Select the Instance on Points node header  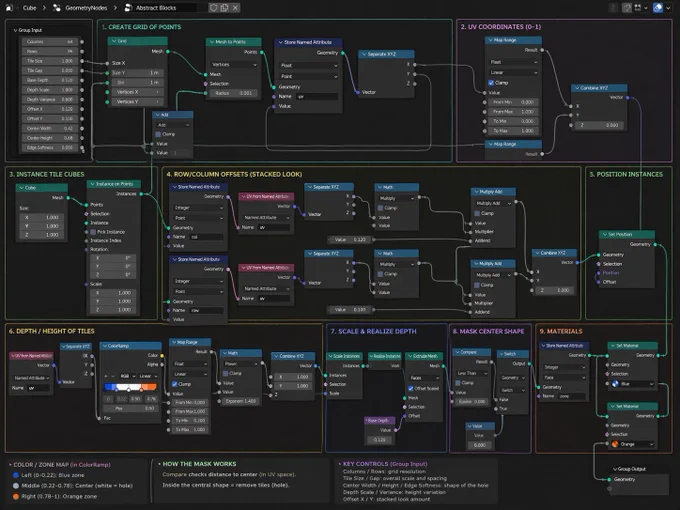[114, 184]
